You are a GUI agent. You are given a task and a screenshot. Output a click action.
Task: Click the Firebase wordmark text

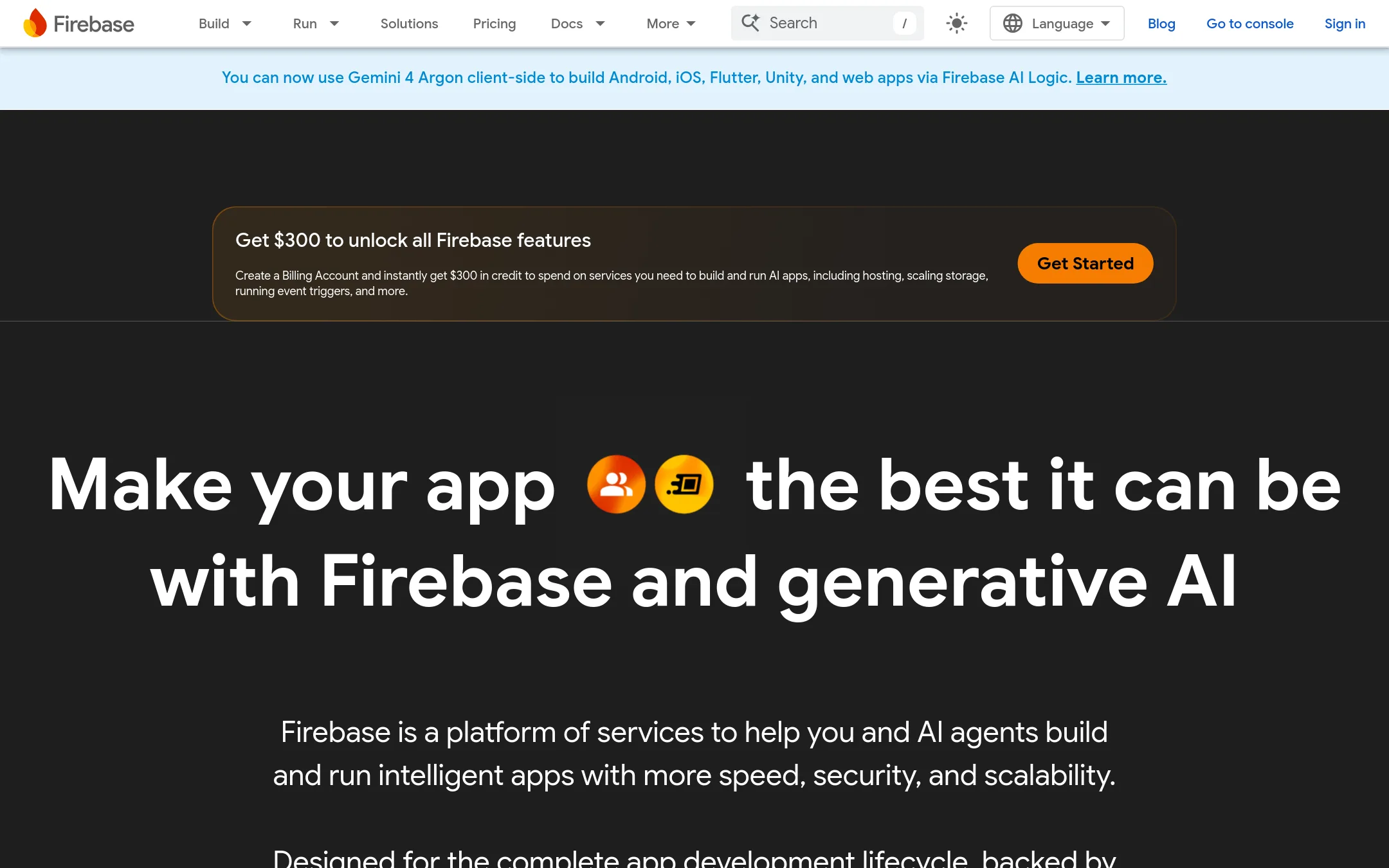[94, 24]
